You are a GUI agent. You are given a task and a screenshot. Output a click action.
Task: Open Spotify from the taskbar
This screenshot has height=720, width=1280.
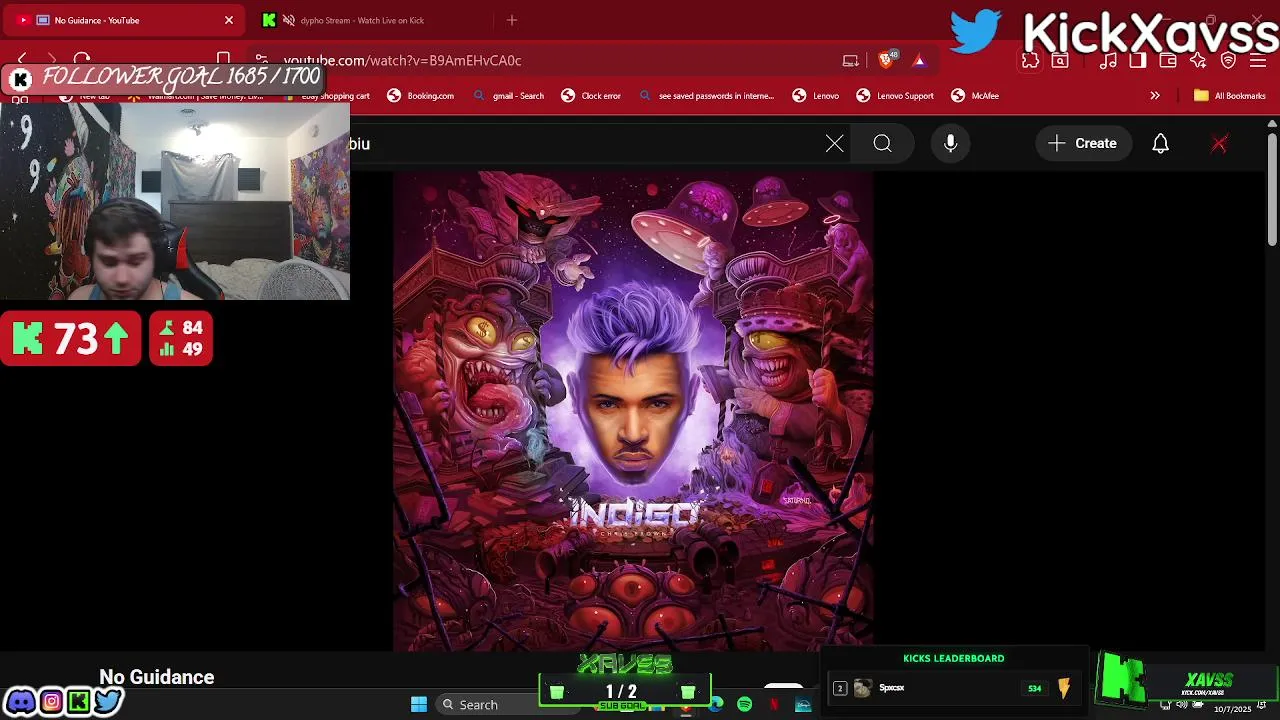point(745,705)
